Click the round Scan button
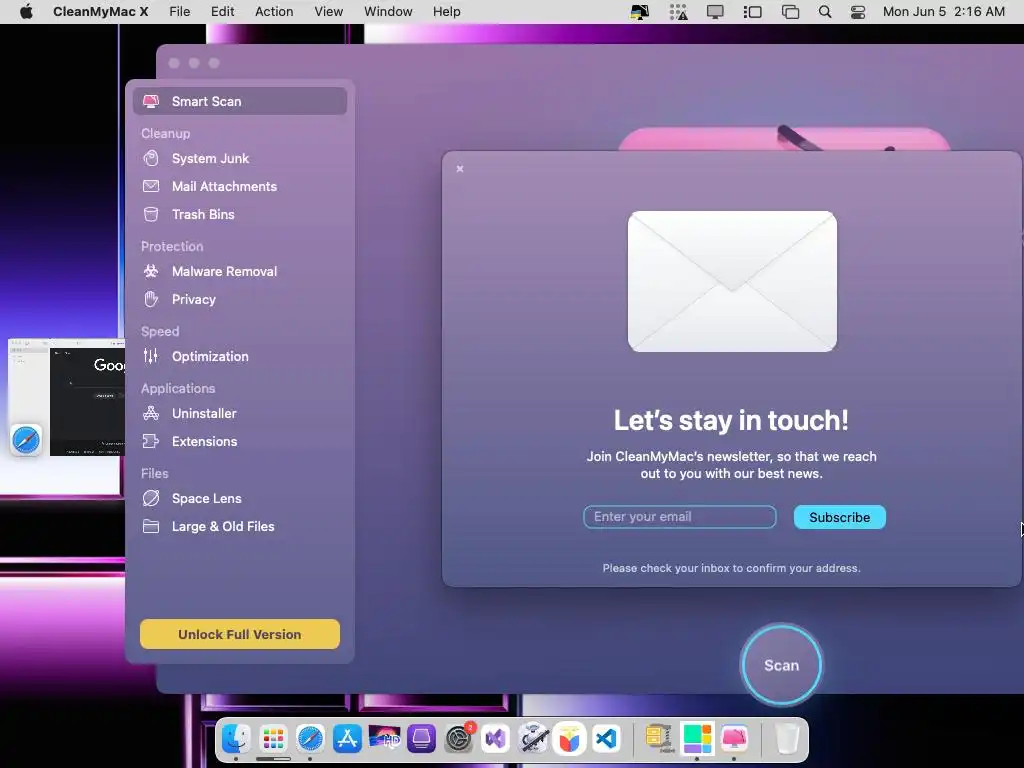Viewport: 1024px width, 768px height. [781, 665]
